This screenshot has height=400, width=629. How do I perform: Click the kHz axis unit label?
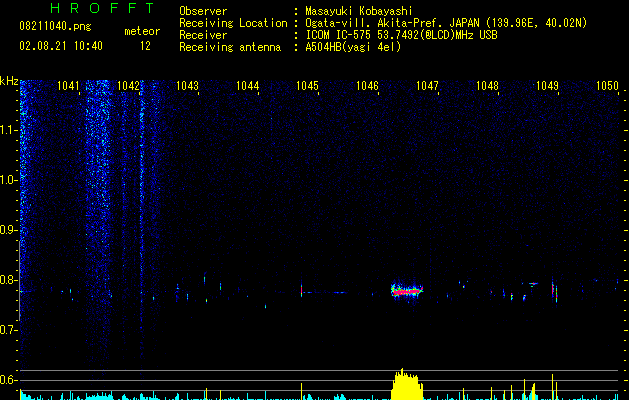pos(9,81)
